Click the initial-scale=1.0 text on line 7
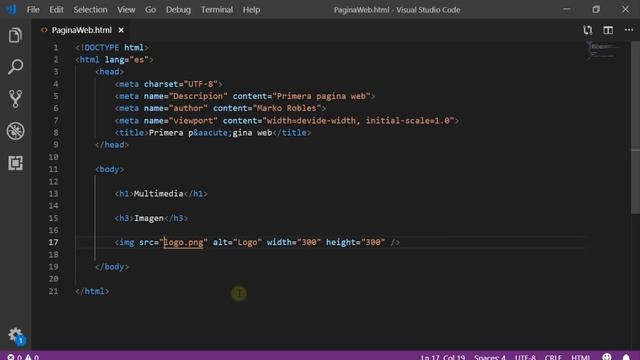The height and width of the screenshot is (360, 640). [407, 120]
